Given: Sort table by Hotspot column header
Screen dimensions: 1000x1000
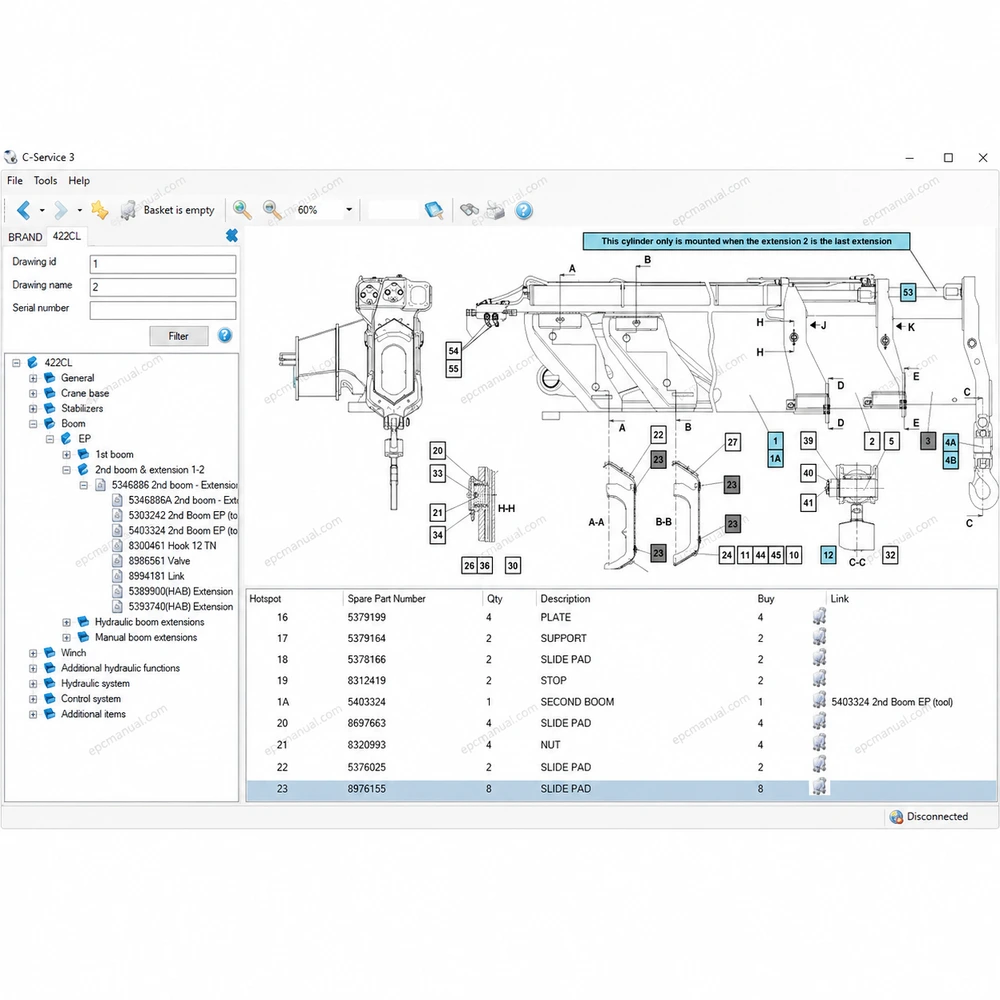Looking at the screenshot, I should coord(265,599).
